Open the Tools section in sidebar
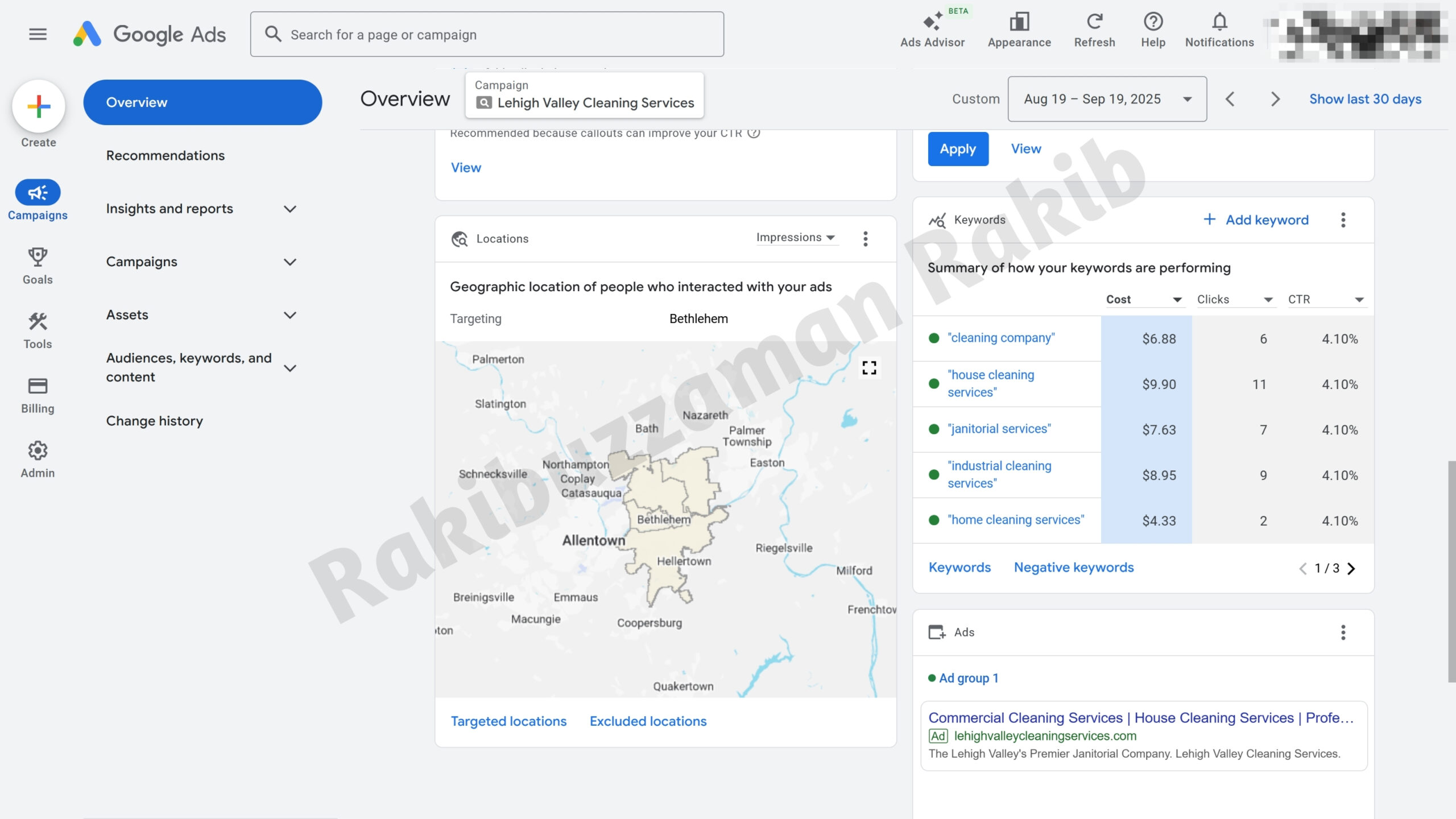This screenshot has width=1456, height=819. [x=38, y=330]
